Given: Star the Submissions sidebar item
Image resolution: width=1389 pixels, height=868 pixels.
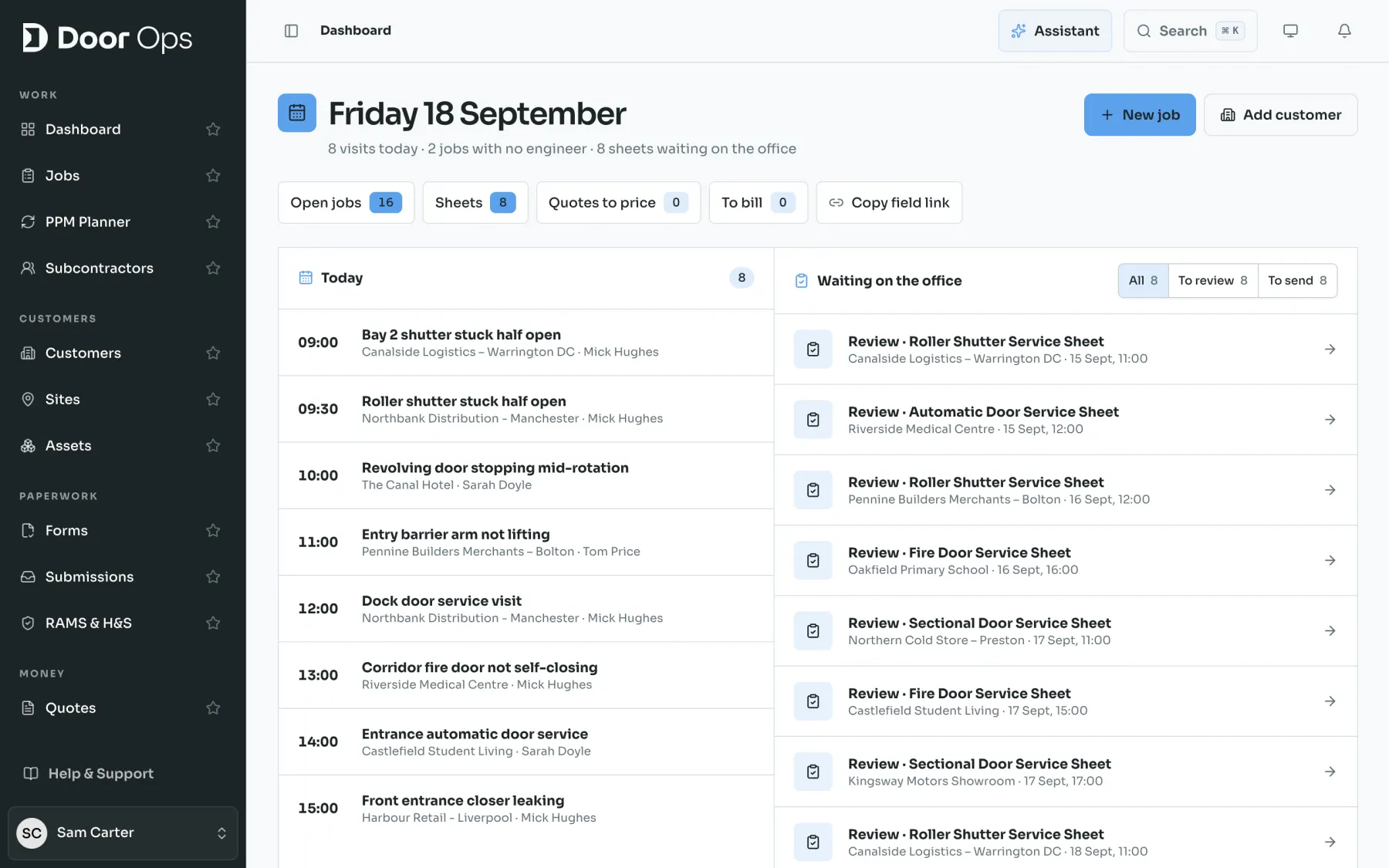Looking at the screenshot, I should 214,577.
